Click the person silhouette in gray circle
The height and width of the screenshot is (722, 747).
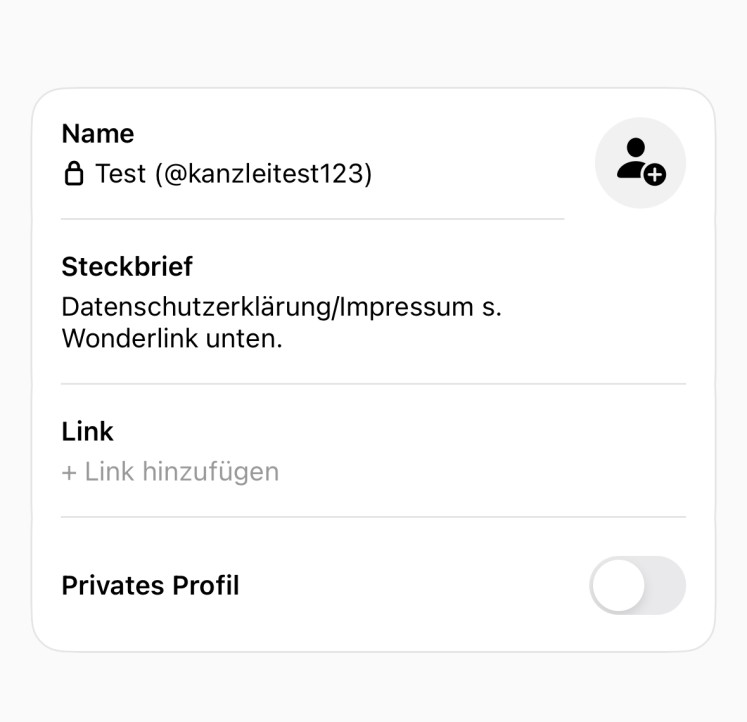632,157
